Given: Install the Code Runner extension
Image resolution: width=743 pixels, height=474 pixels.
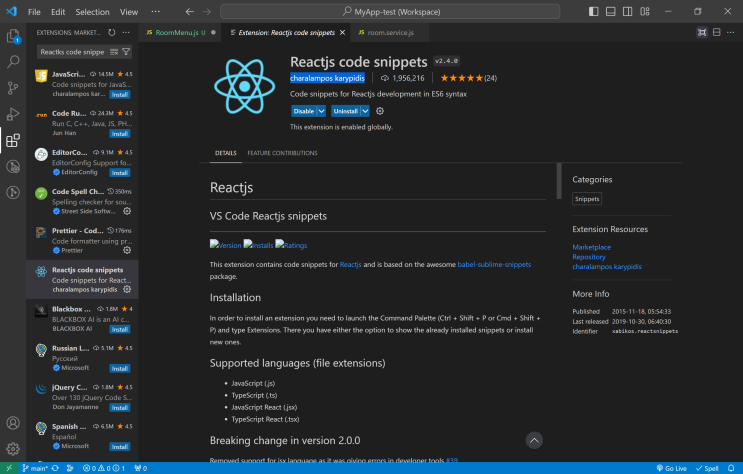Looking at the screenshot, I should [x=120, y=134].
